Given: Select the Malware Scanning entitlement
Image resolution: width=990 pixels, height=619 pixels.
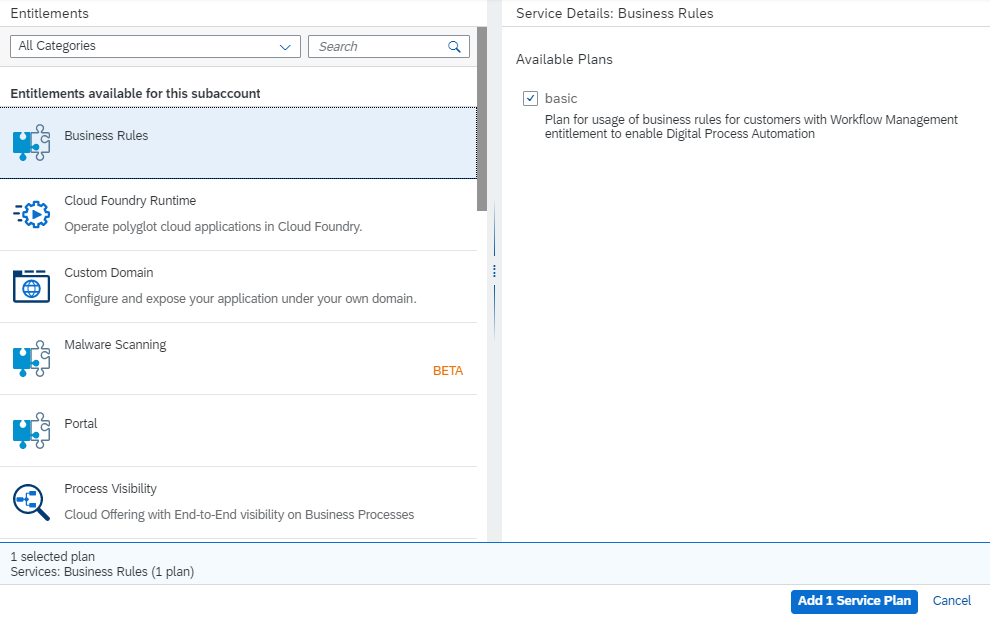Looking at the screenshot, I should click(239, 359).
